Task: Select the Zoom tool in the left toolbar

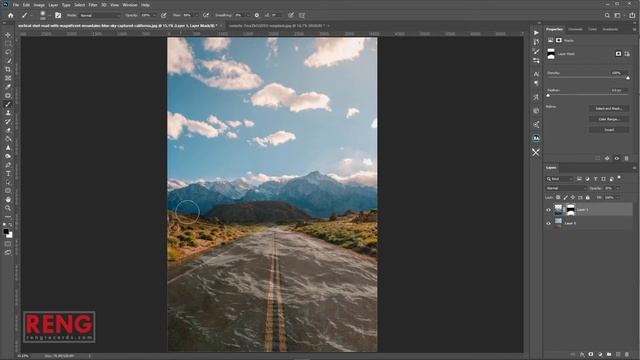Action: coord(8,208)
